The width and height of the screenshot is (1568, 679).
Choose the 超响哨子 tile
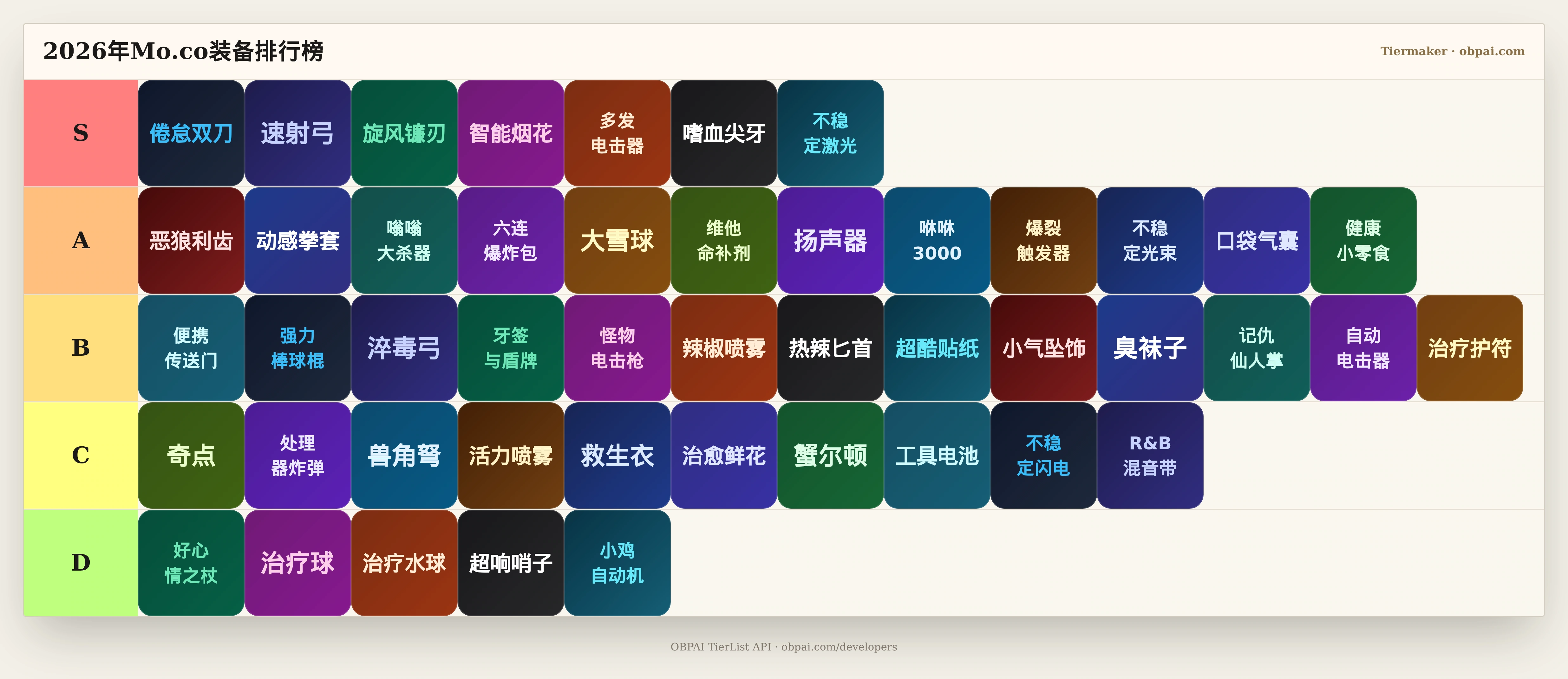tap(511, 563)
